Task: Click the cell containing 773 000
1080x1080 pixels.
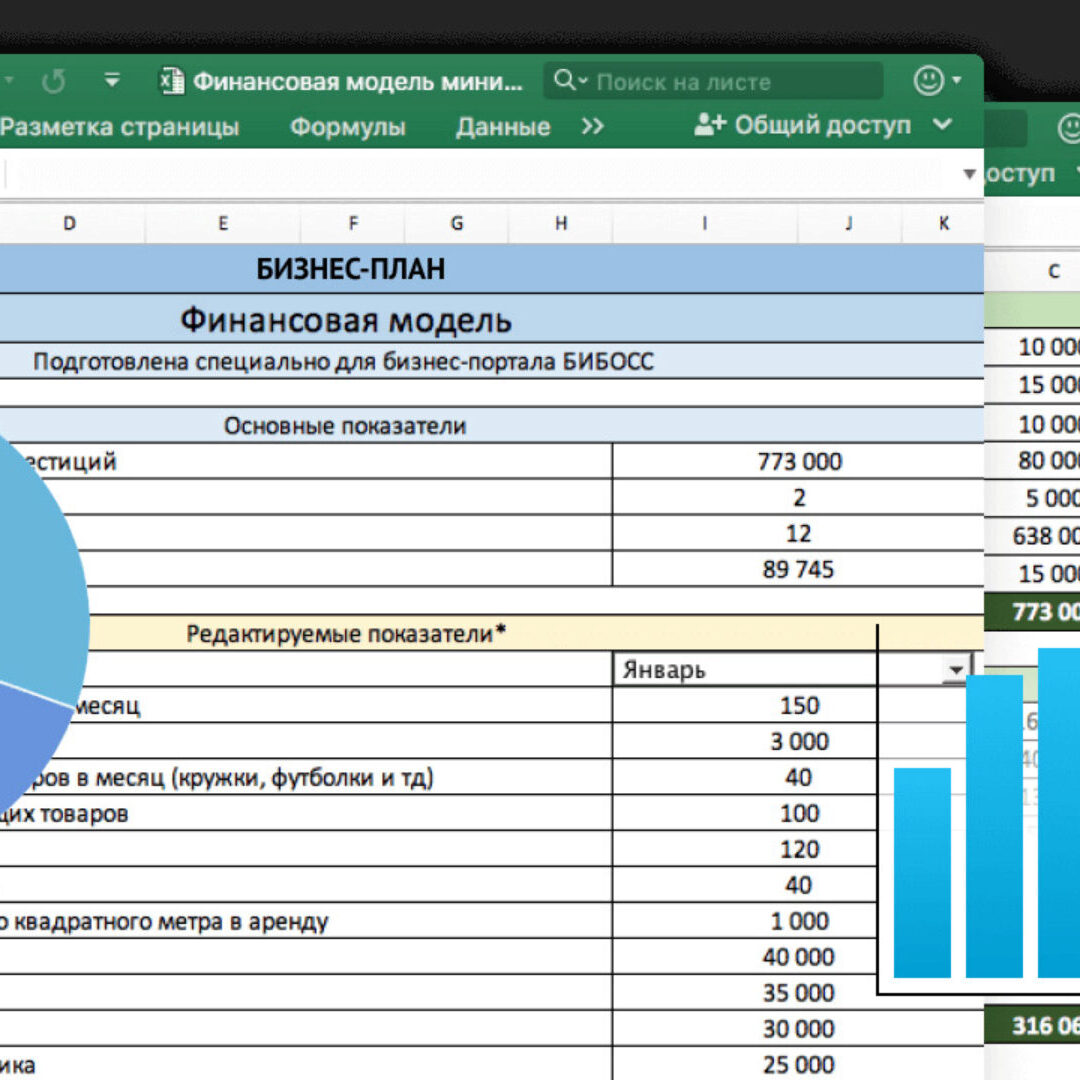Action: (x=798, y=461)
